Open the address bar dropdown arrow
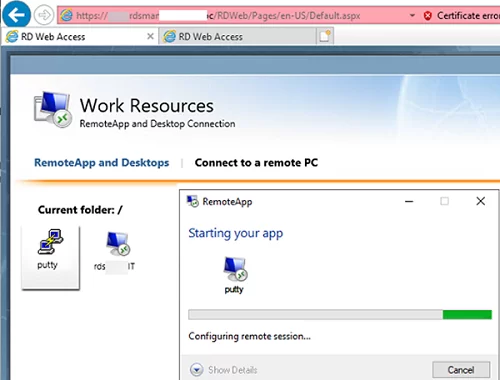The image size is (500, 380). [412, 15]
